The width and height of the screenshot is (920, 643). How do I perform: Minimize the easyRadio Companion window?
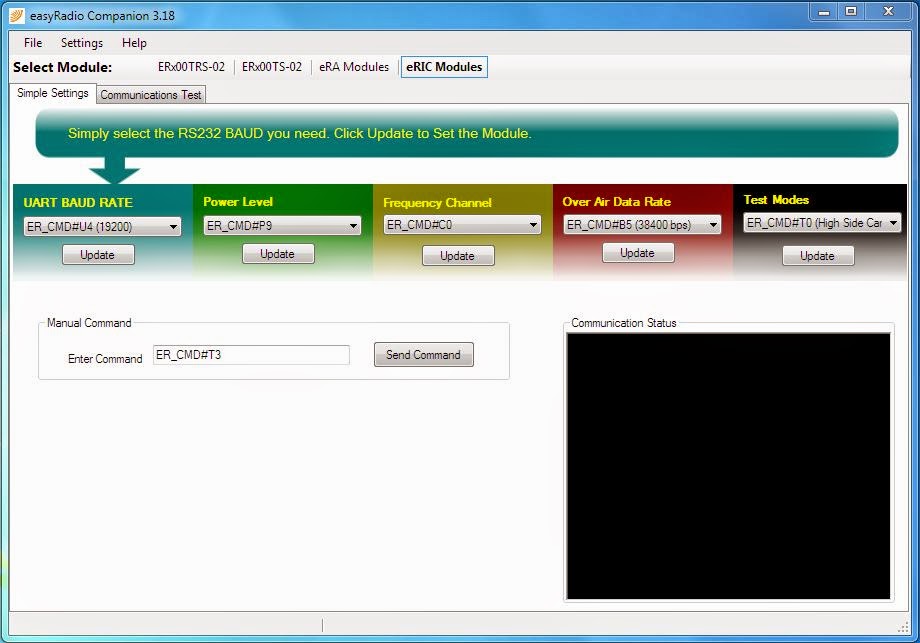pos(824,12)
